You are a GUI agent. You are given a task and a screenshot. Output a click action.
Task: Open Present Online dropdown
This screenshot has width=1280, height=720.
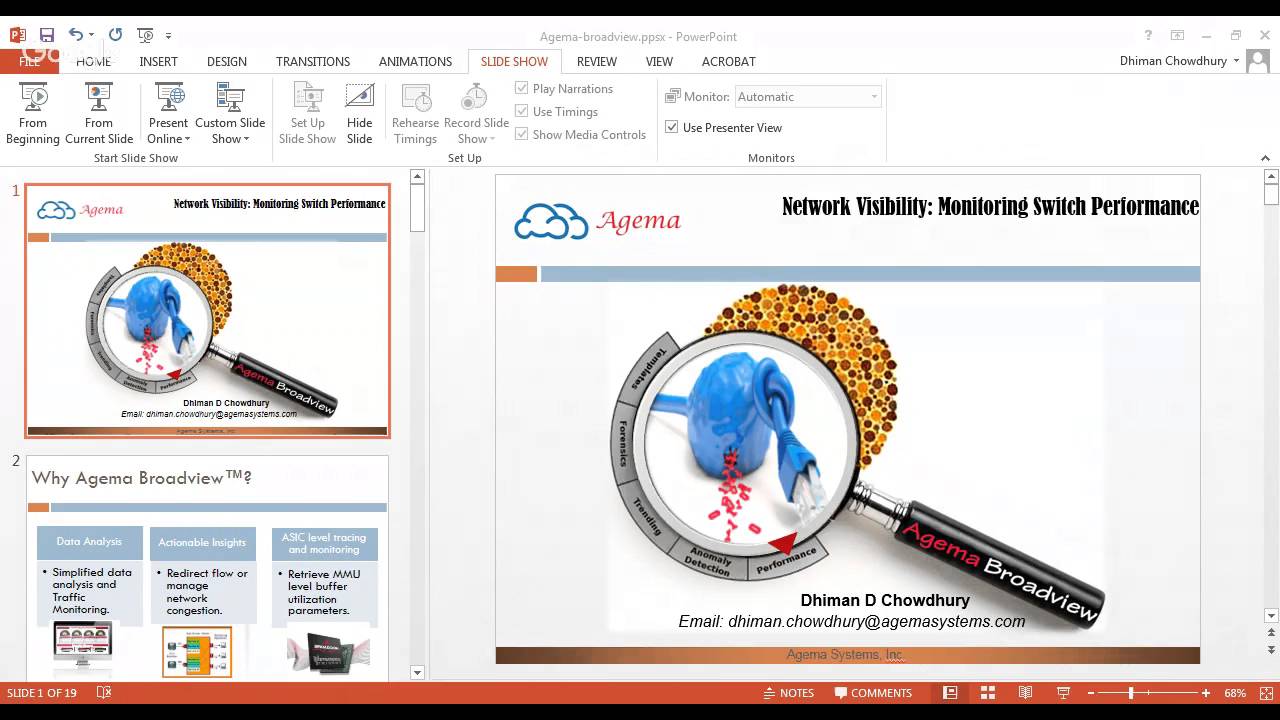pyautogui.click(x=168, y=131)
